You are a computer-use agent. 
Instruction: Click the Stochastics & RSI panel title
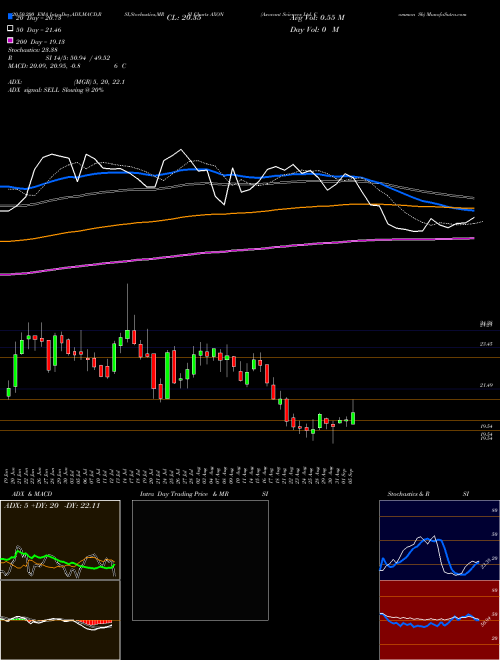coord(428,494)
